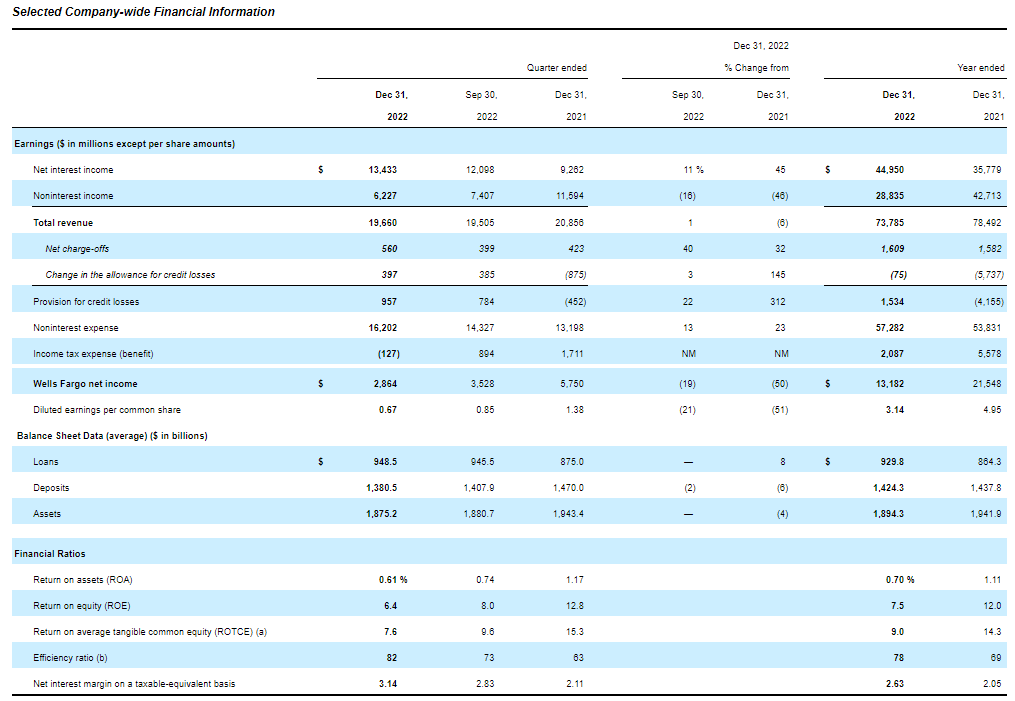Click noninterest expense value 16,202
Image resolution: width=1015 pixels, height=701 pixels.
pyautogui.click(x=383, y=328)
